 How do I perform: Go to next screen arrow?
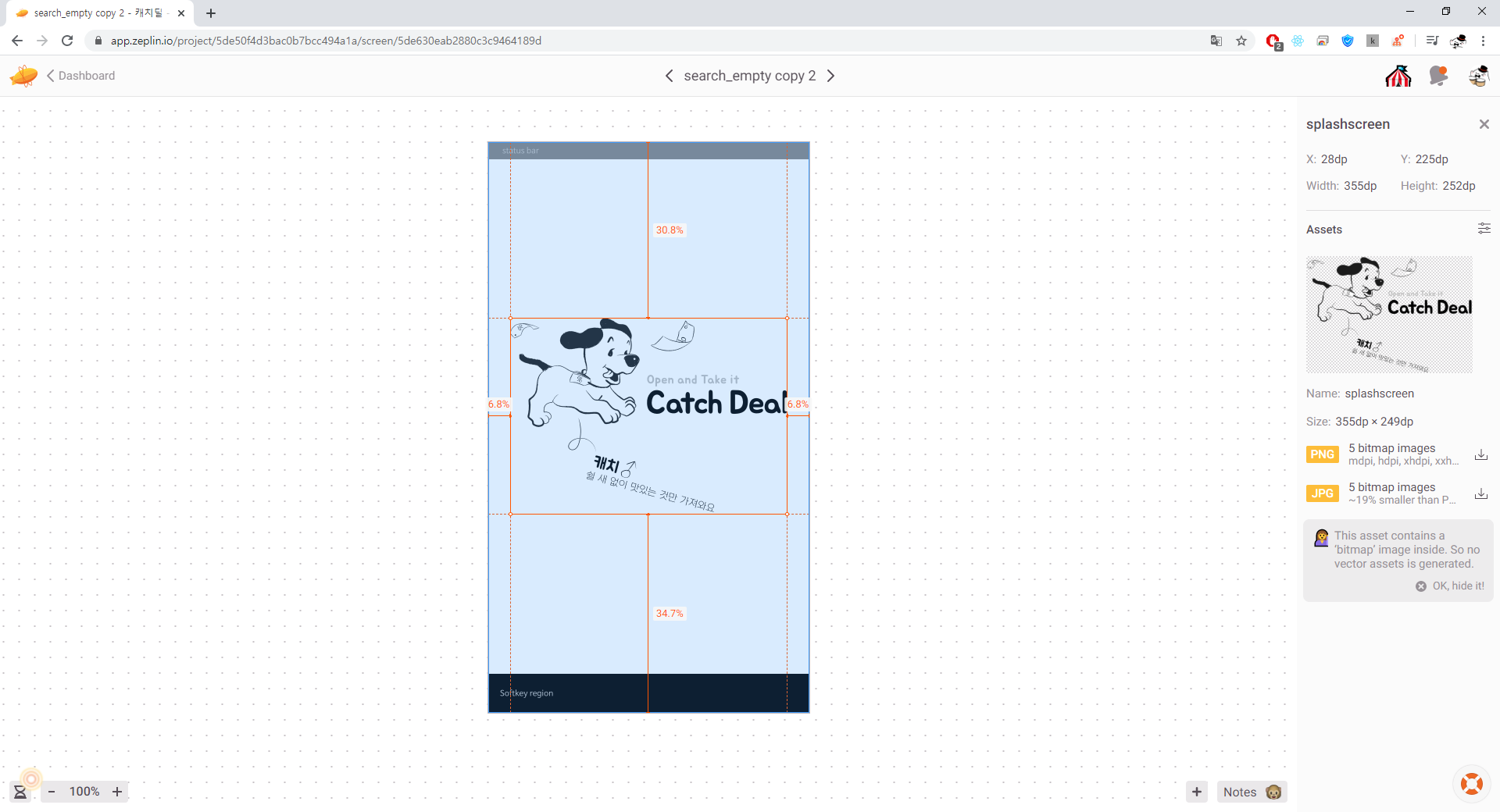click(830, 76)
